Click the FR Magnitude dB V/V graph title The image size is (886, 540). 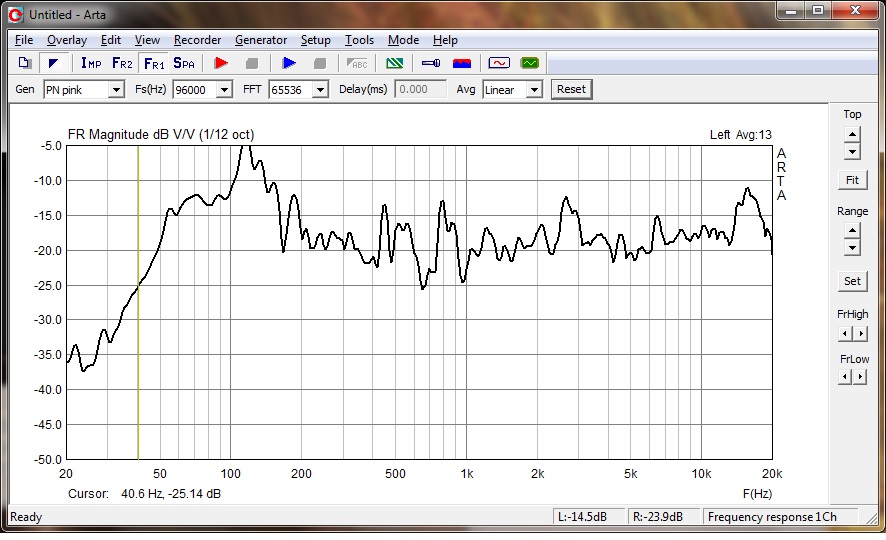point(161,134)
